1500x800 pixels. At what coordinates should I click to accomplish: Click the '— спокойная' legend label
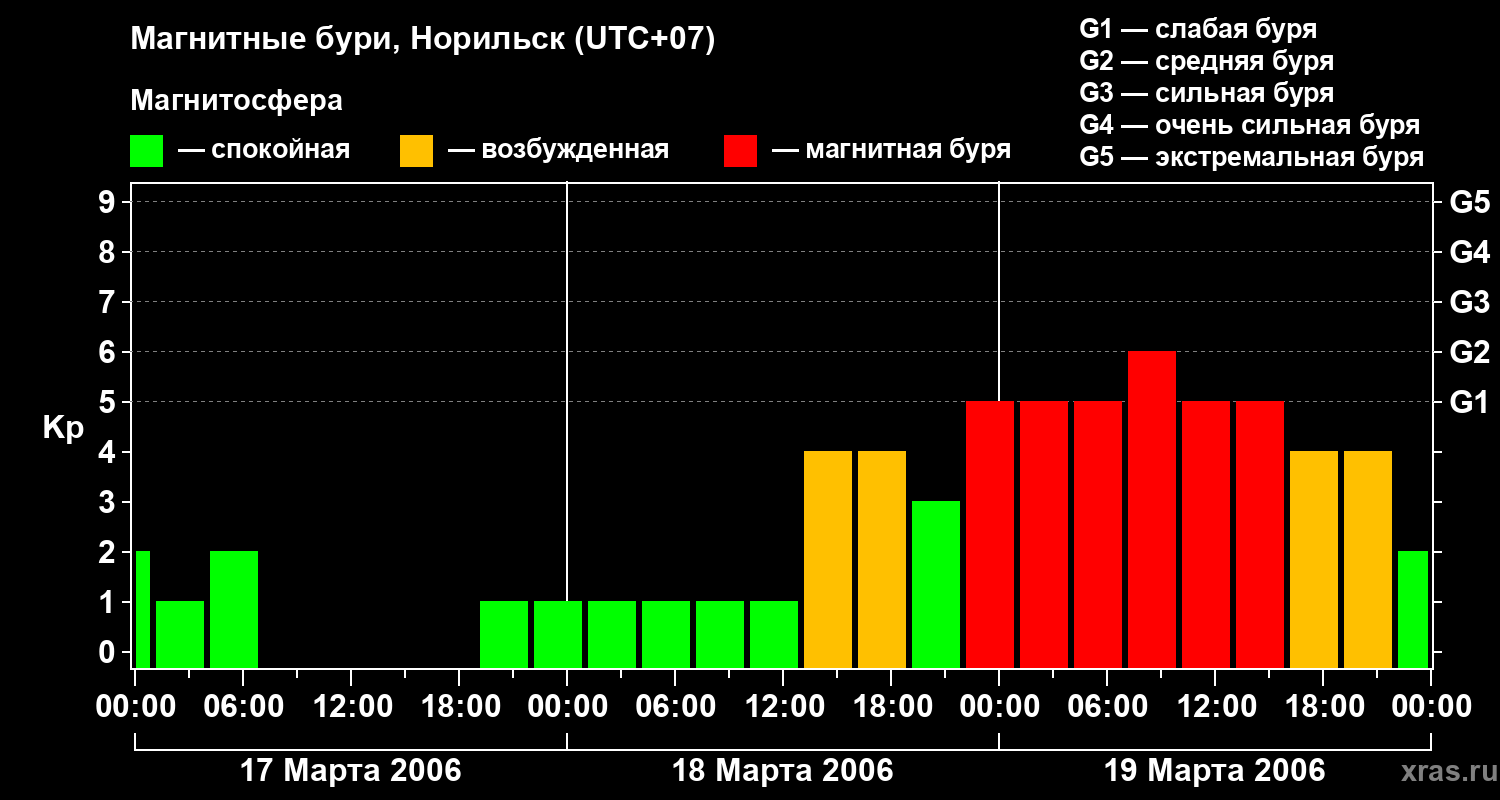[x=264, y=151]
